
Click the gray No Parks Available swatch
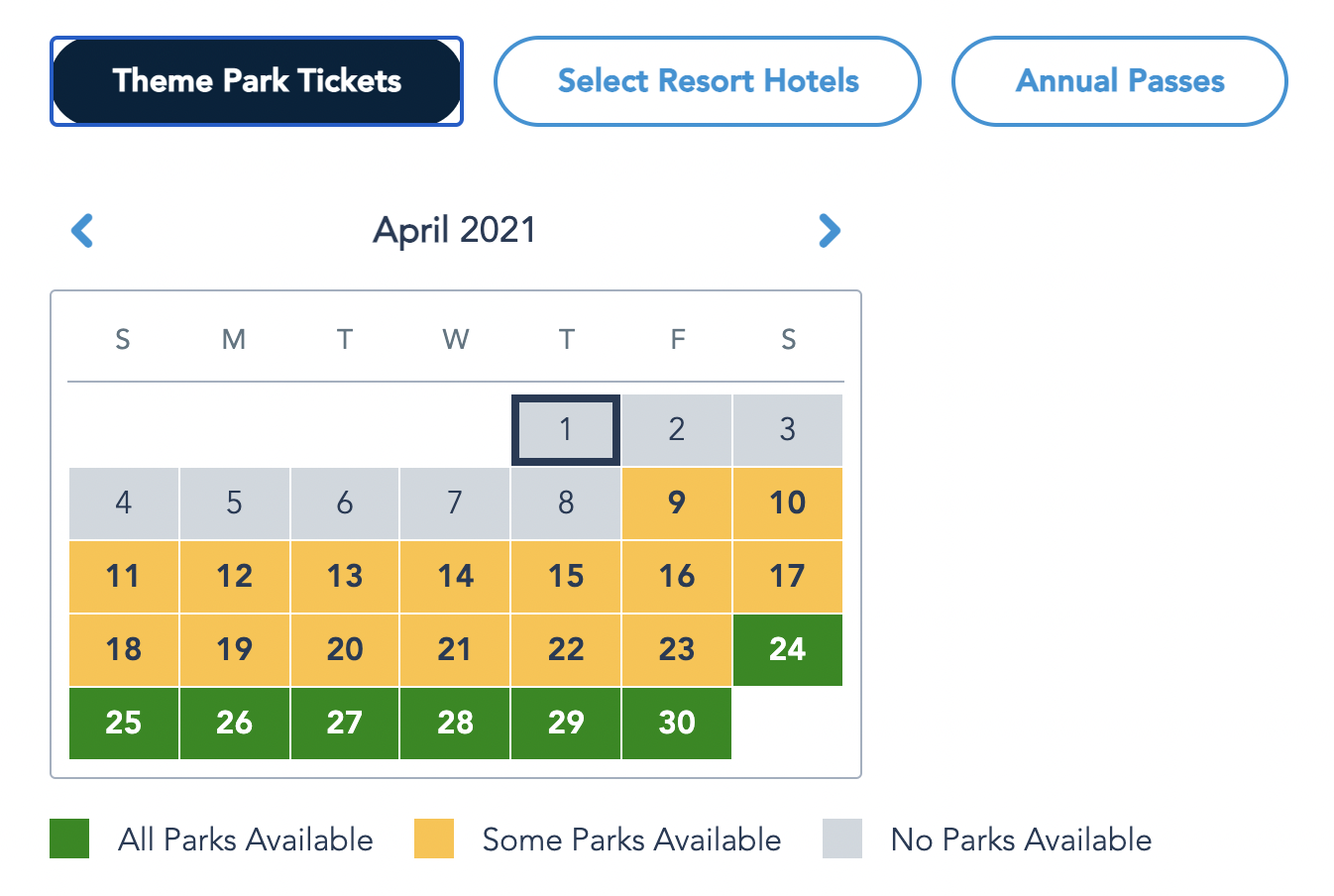click(x=842, y=839)
